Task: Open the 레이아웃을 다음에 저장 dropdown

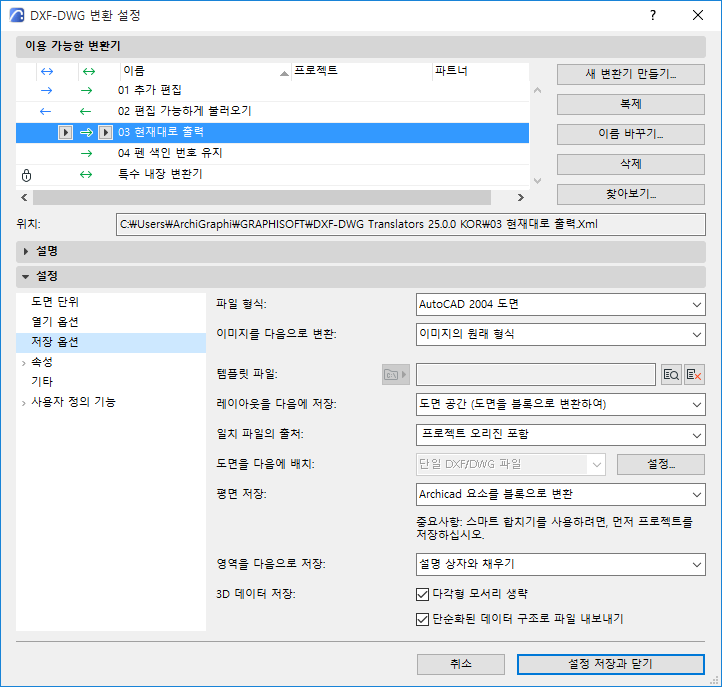Action: pyautogui.click(x=560, y=404)
